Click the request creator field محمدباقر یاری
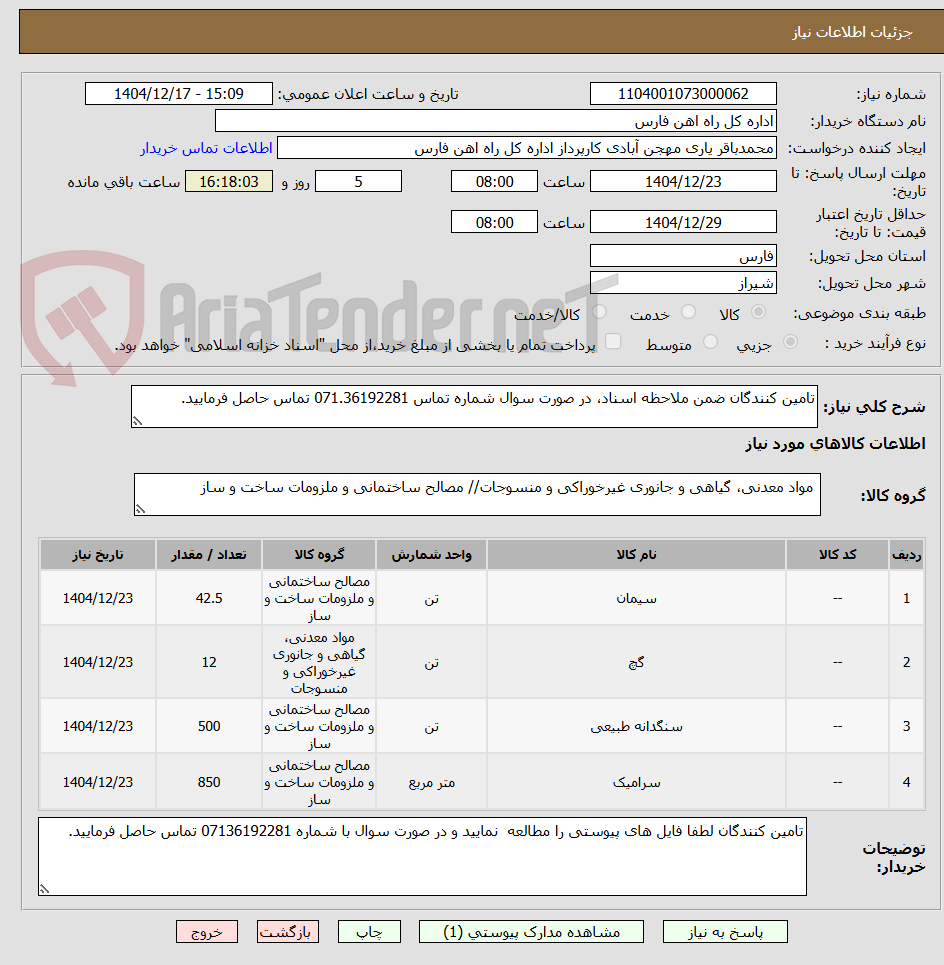Viewport: 944px width, 965px height. (x=527, y=148)
